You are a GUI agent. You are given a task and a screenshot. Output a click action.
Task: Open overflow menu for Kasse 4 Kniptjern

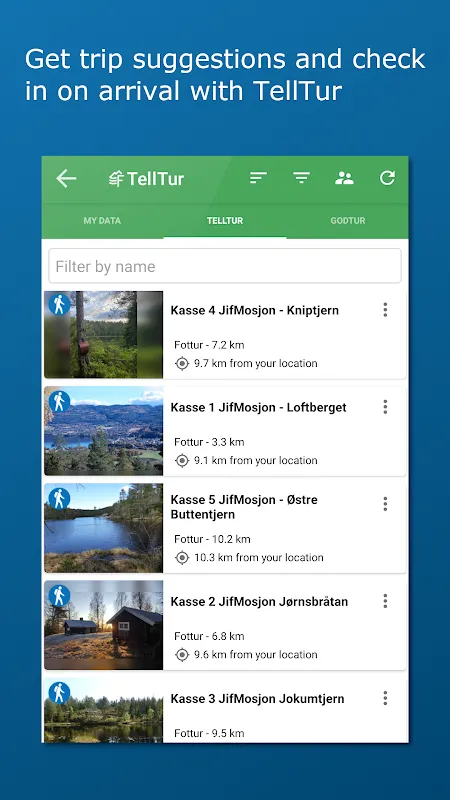point(385,310)
